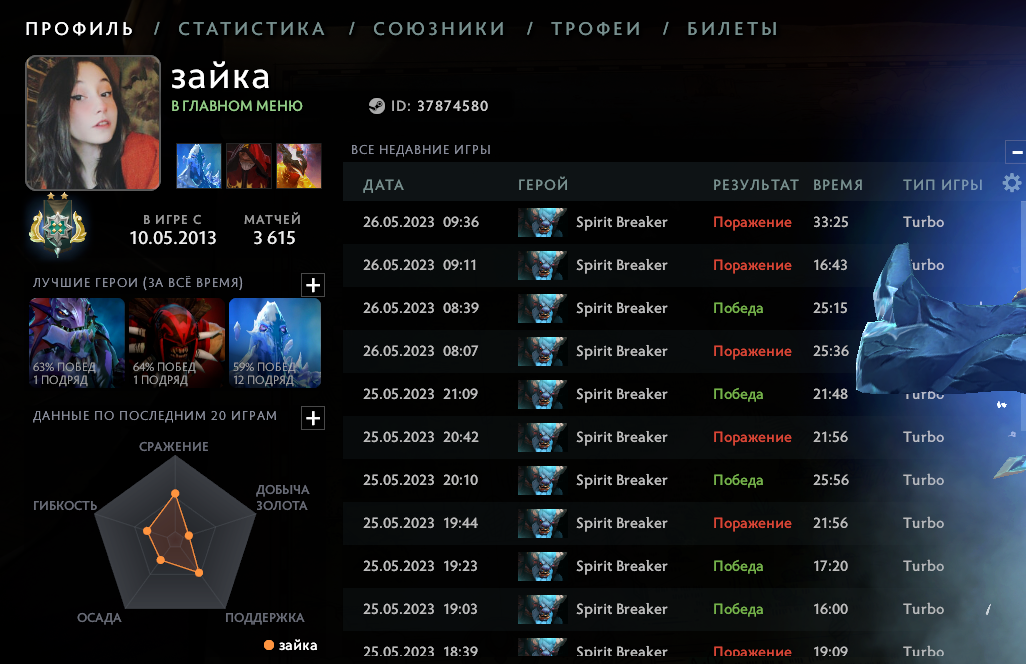Open the ТРОФЕИ tab
Viewport: 1026px width, 664px height.
pyautogui.click(x=596, y=29)
